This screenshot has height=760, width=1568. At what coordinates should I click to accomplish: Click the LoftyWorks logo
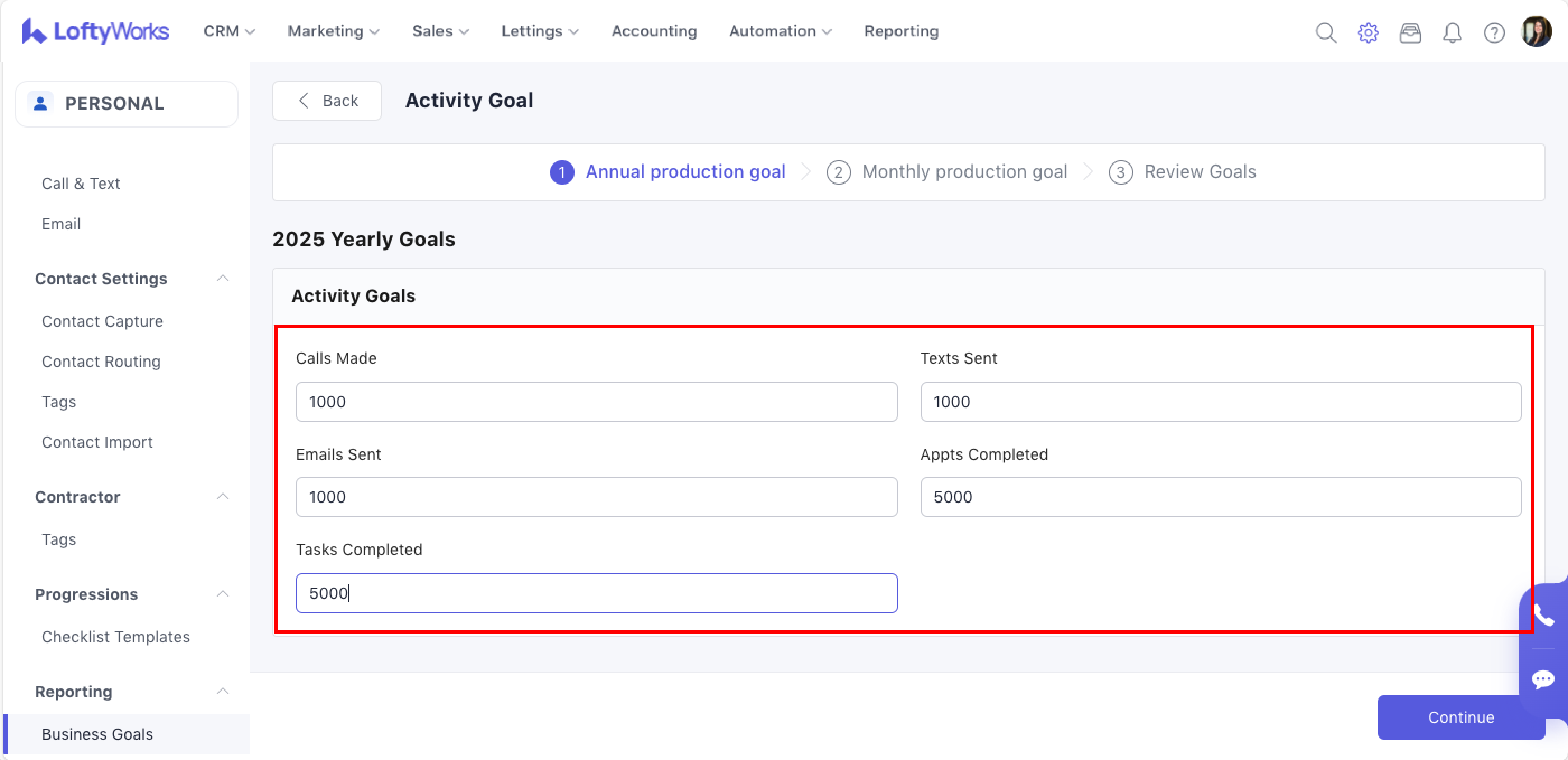click(x=96, y=31)
